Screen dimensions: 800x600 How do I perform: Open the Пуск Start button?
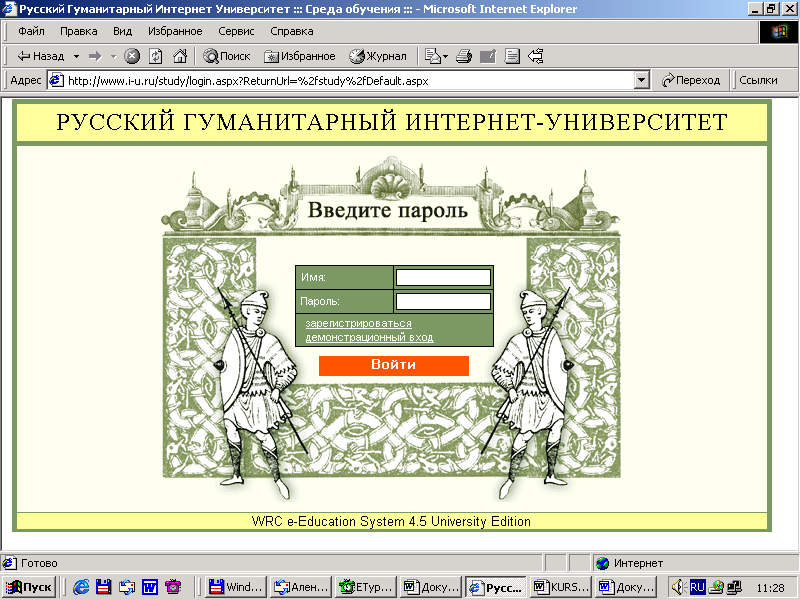click(x=30, y=587)
